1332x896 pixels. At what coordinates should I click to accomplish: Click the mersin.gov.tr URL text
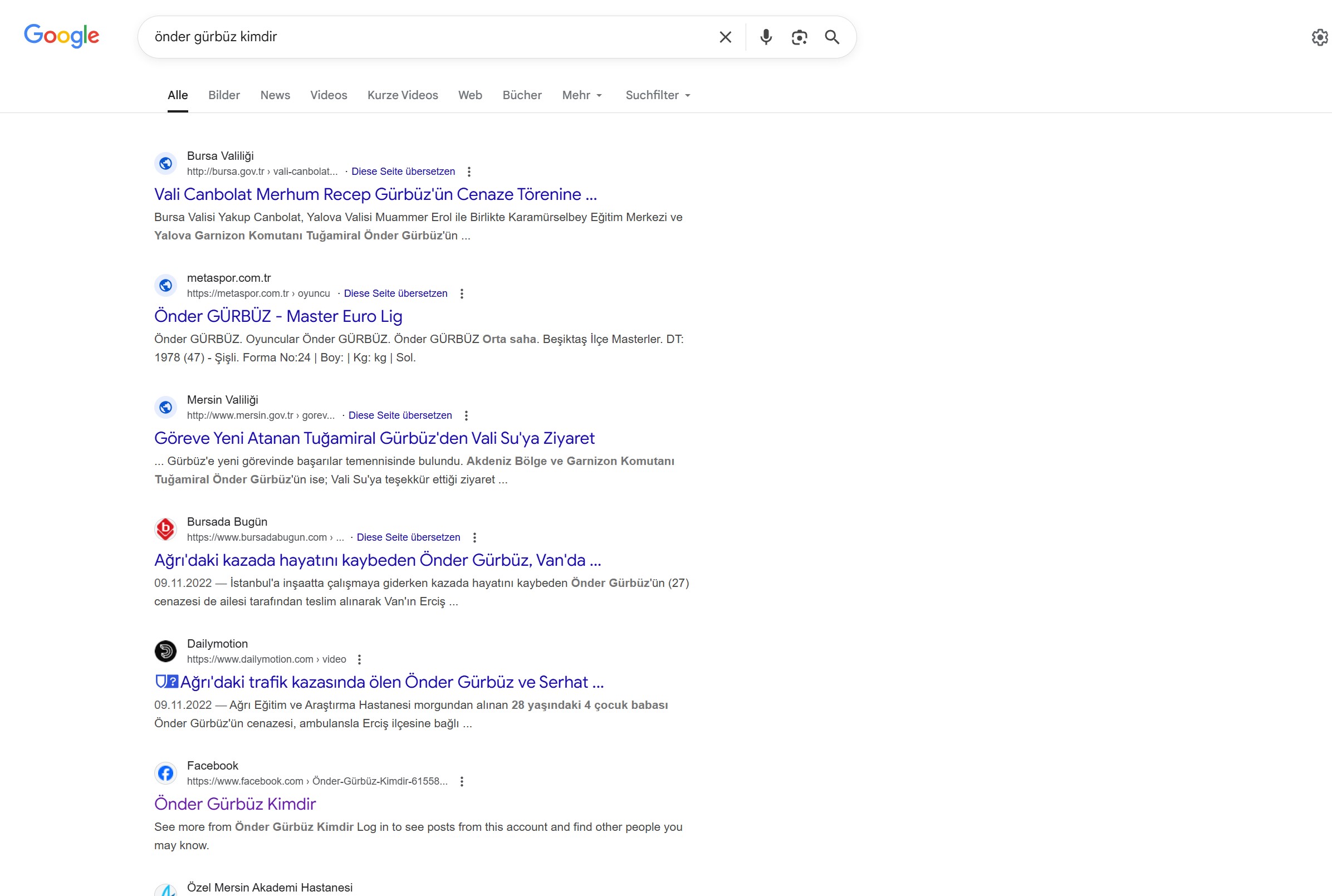(x=261, y=415)
